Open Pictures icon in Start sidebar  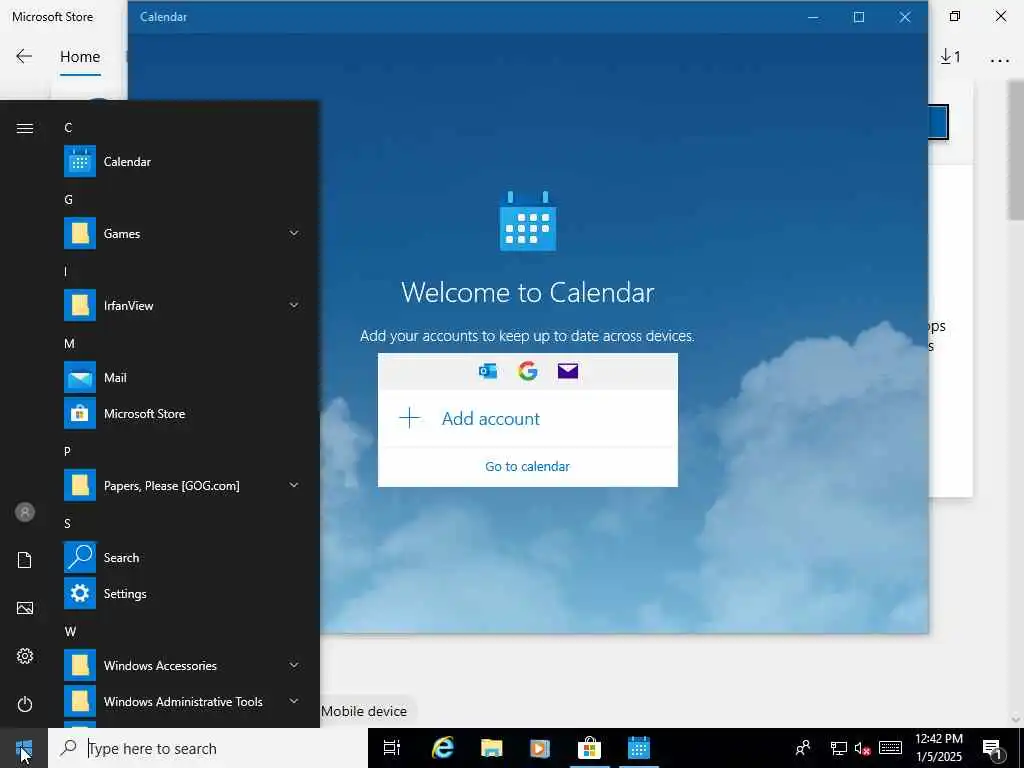[x=25, y=608]
